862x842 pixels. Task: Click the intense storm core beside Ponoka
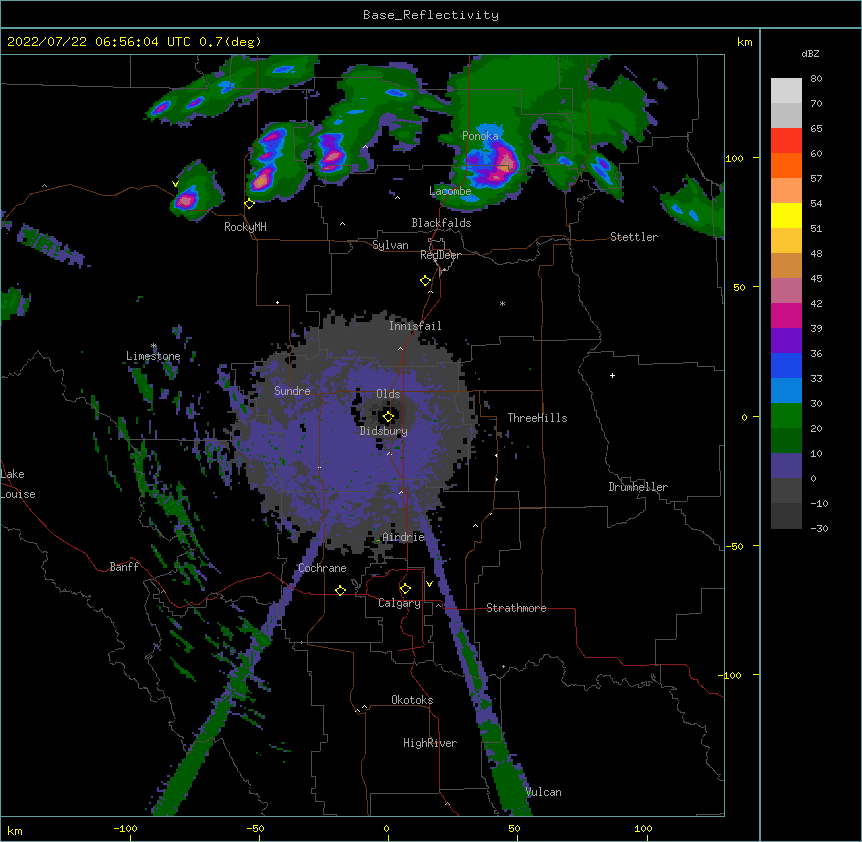tap(504, 162)
